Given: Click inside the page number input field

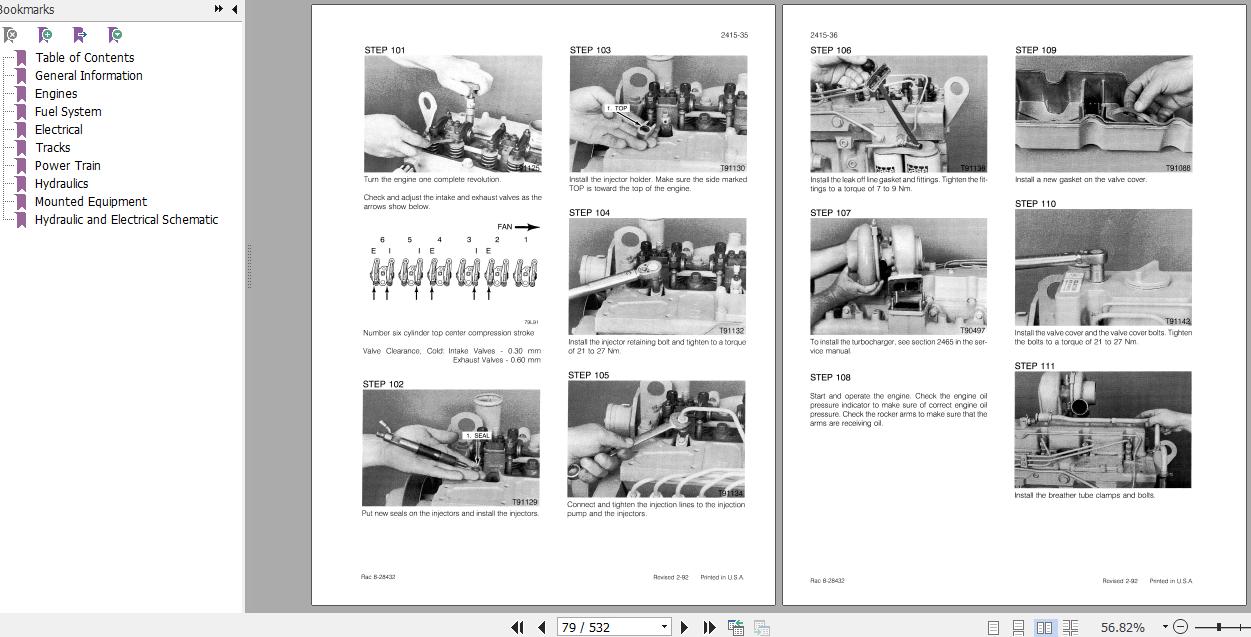Looking at the screenshot, I should [600, 626].
